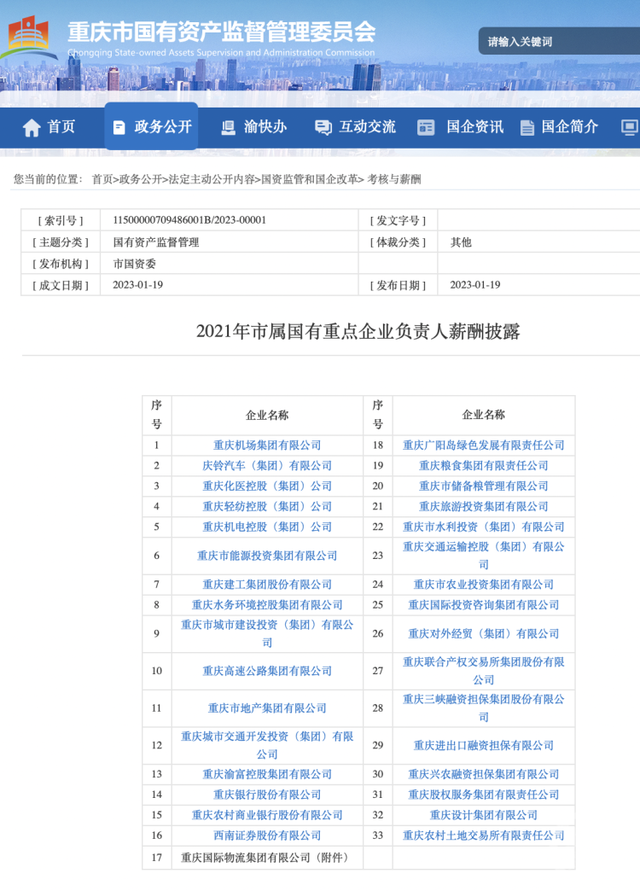640x891 pixels.
Task: Click the page icon beside 国企简介
Action: point(527,127)
